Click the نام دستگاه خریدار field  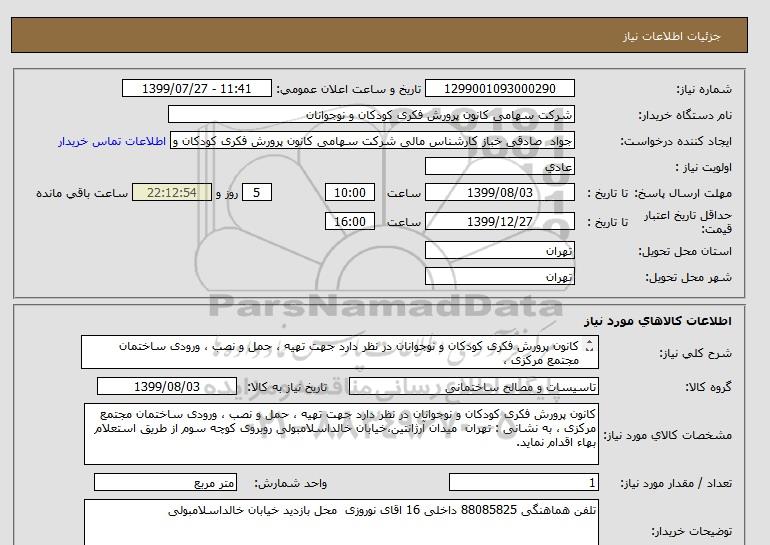[371, 114]
